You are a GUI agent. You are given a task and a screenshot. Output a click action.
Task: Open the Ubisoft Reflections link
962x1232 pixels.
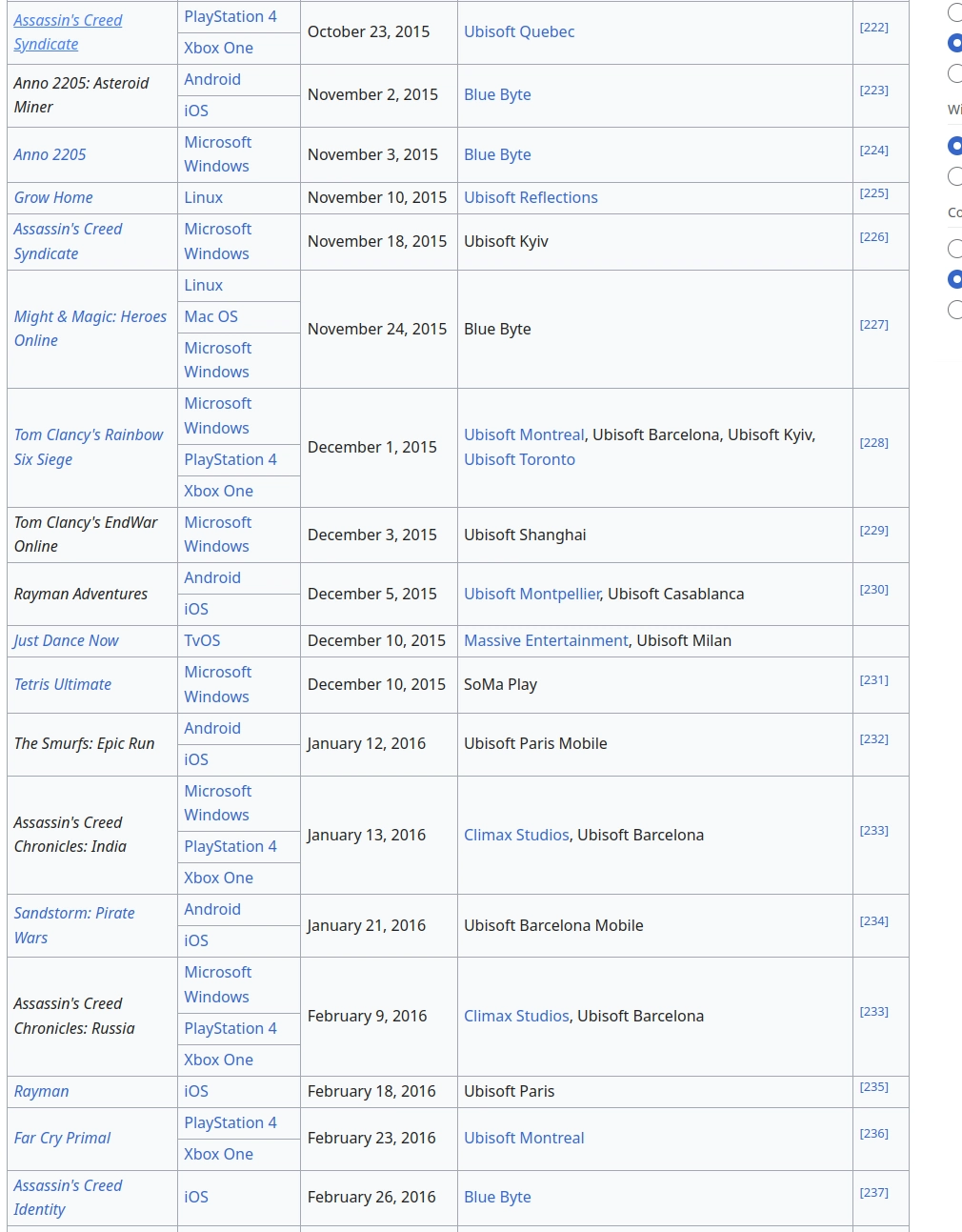531,197
